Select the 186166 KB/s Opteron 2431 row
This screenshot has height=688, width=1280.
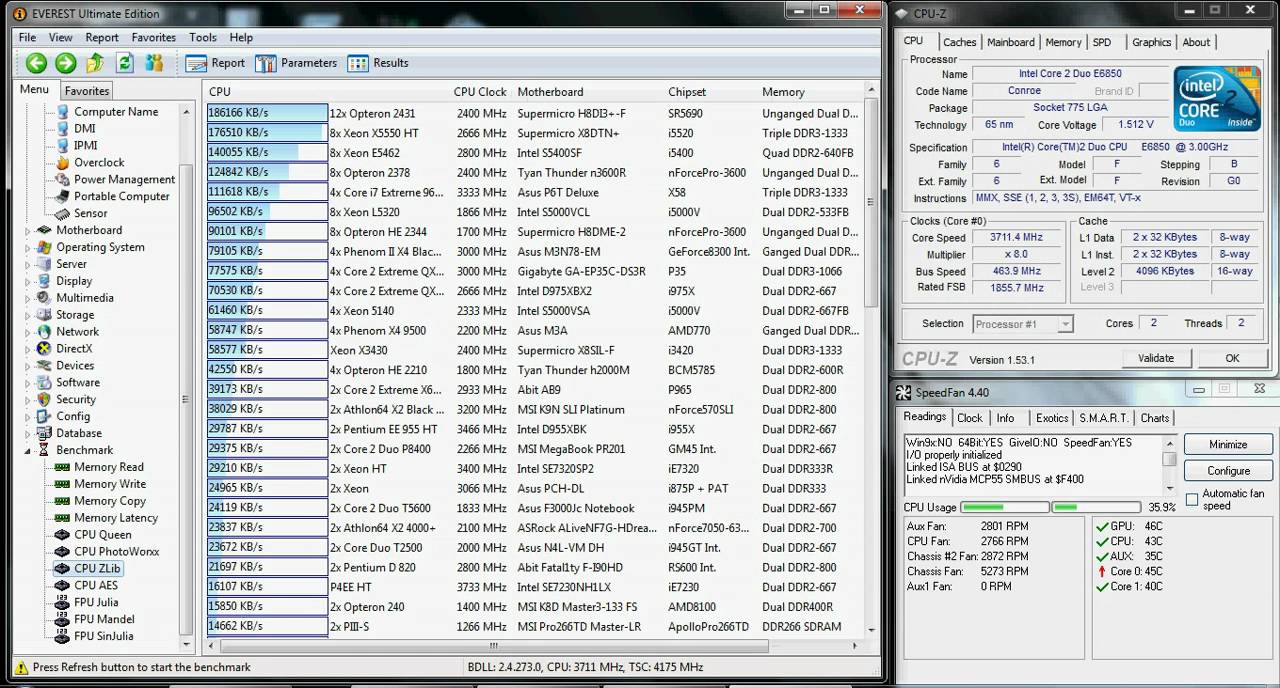tap(534, 113)
